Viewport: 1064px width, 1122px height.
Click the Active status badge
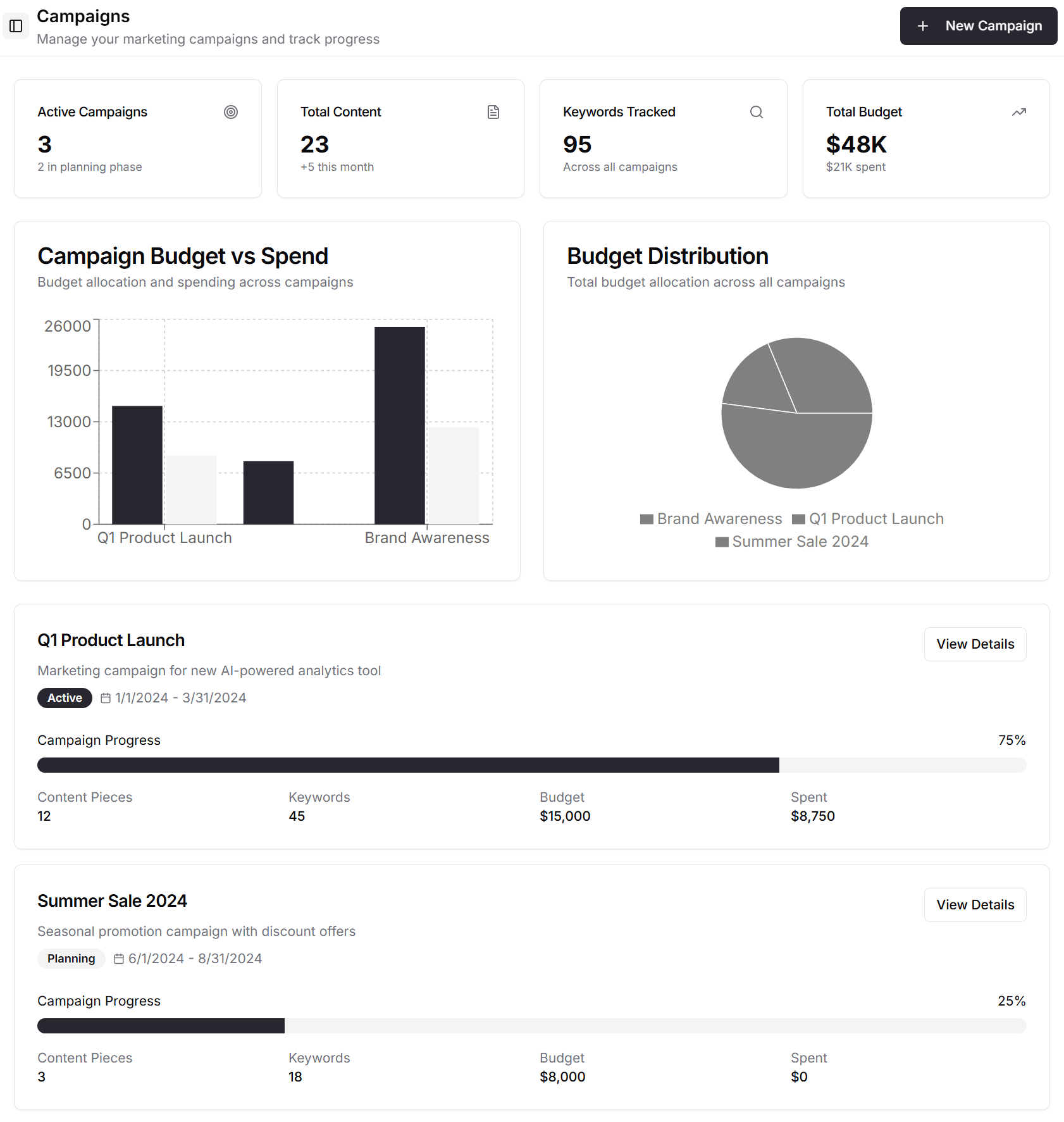tap(65, 698)
